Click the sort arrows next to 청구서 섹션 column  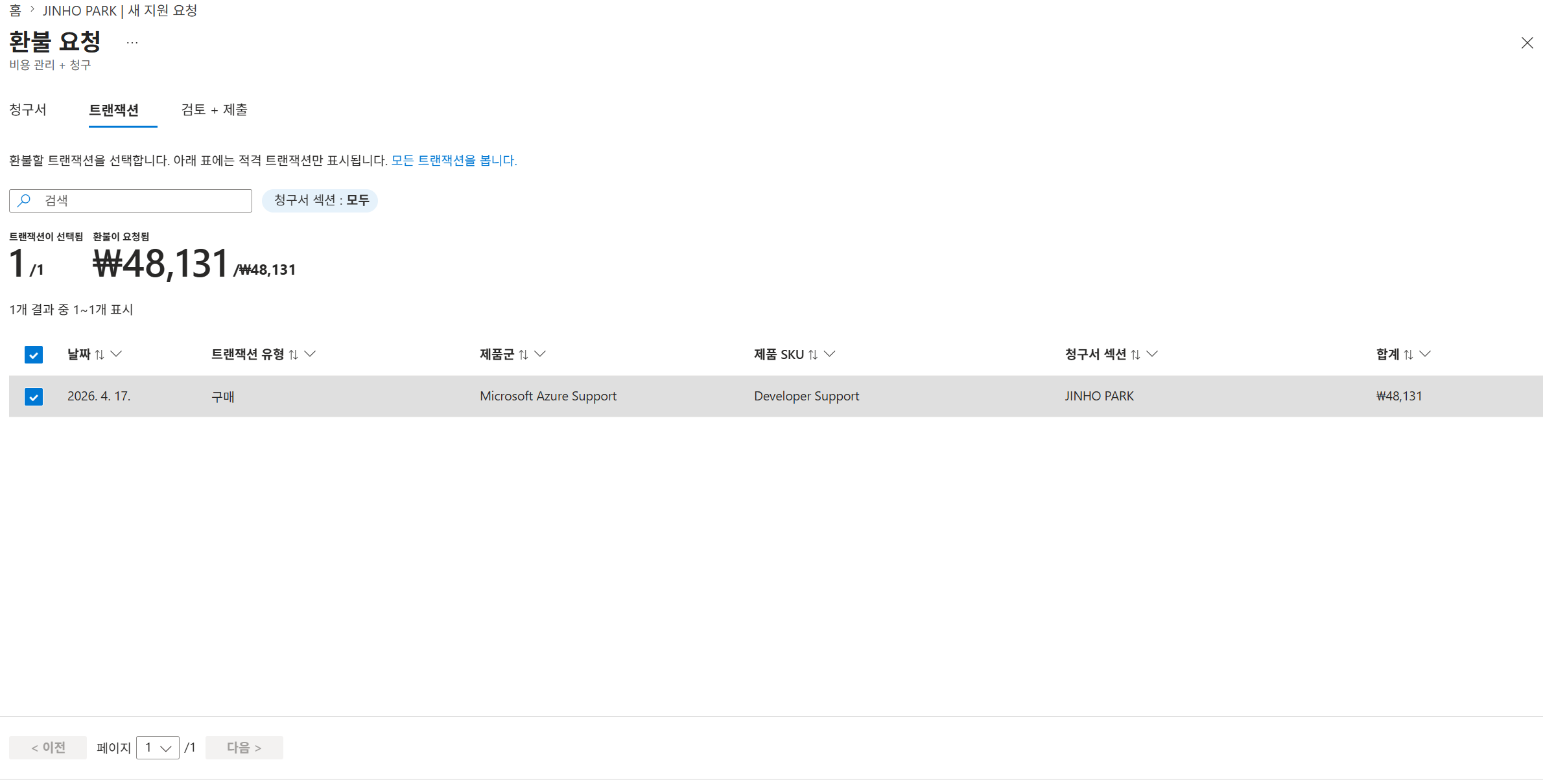[x=1135, y=354]
